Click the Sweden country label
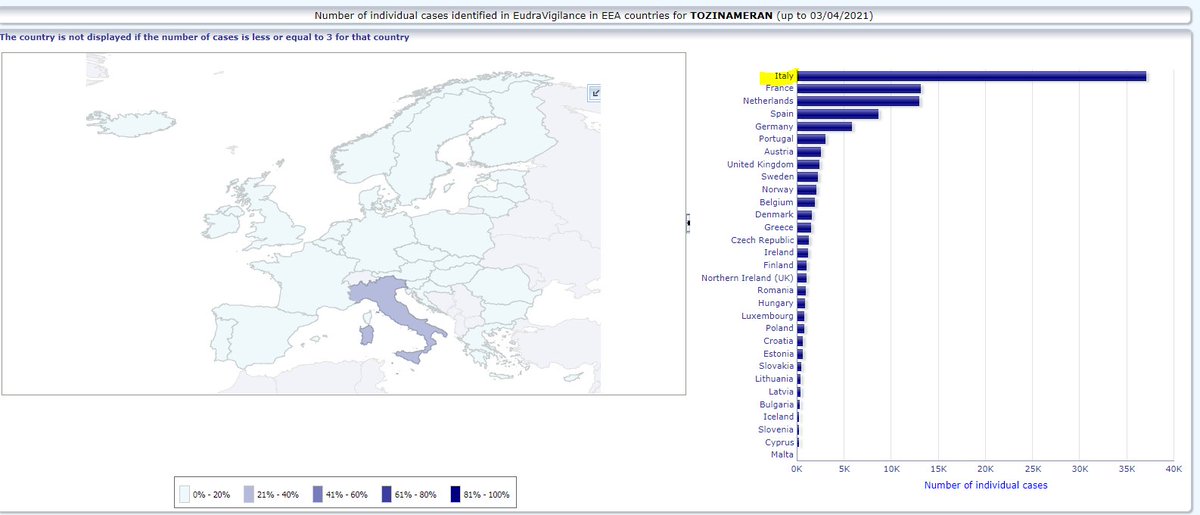 pos(777,177)
